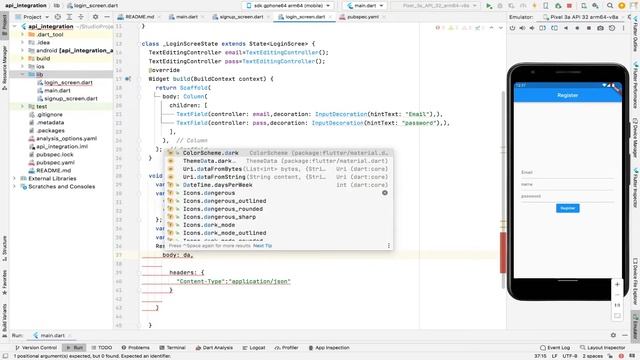Take an emulator screenshot with camera icon
Viewport: 640px width, 360px height.
click(x=600, y=28)
